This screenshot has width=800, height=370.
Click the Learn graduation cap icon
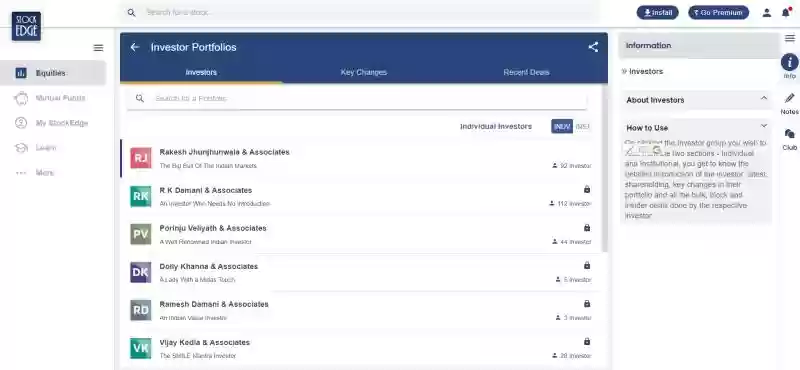(21, 148)
